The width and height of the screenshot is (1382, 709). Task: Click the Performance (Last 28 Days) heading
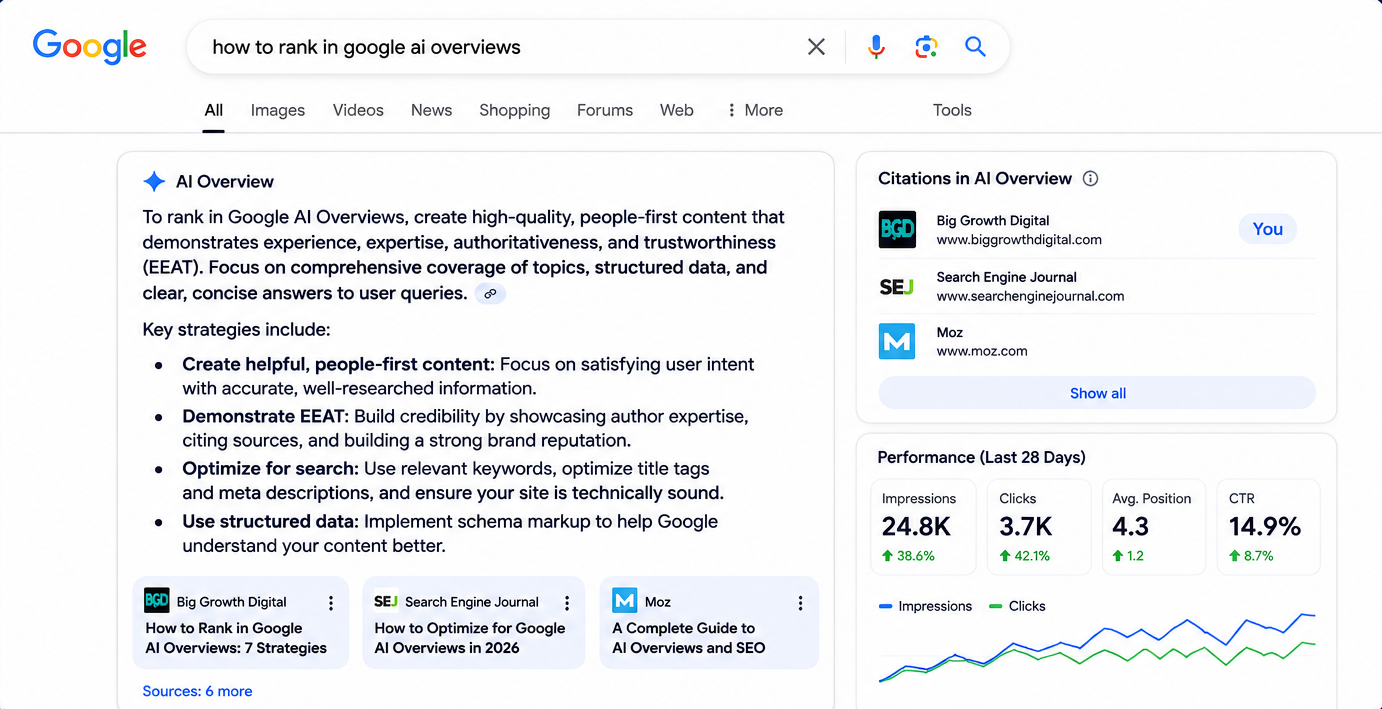click(x=981, y=457)
